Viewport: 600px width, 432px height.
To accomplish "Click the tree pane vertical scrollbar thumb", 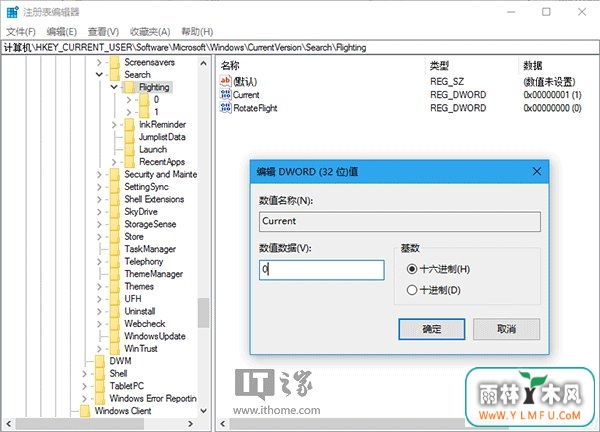I will (203, 313).
